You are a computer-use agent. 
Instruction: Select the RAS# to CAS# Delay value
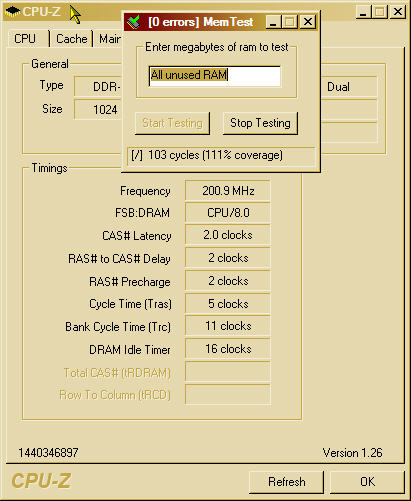228,258
